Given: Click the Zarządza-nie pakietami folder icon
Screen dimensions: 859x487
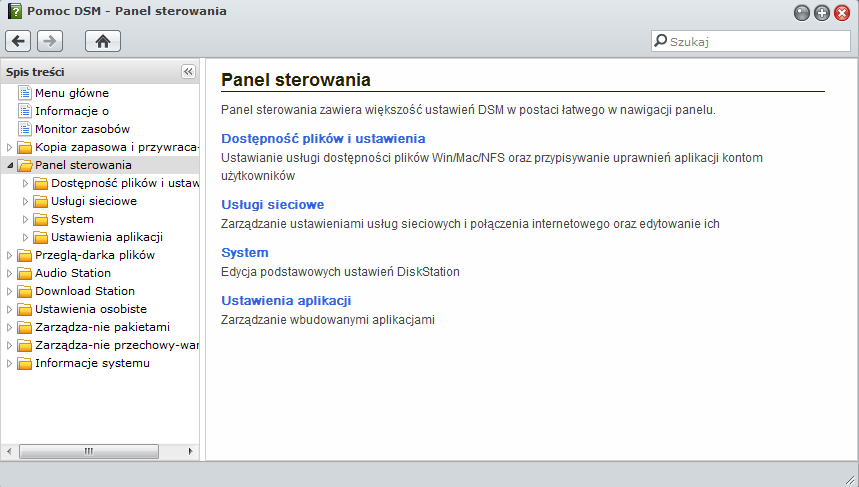Looking at the screenshot, I should pos(25,328).
